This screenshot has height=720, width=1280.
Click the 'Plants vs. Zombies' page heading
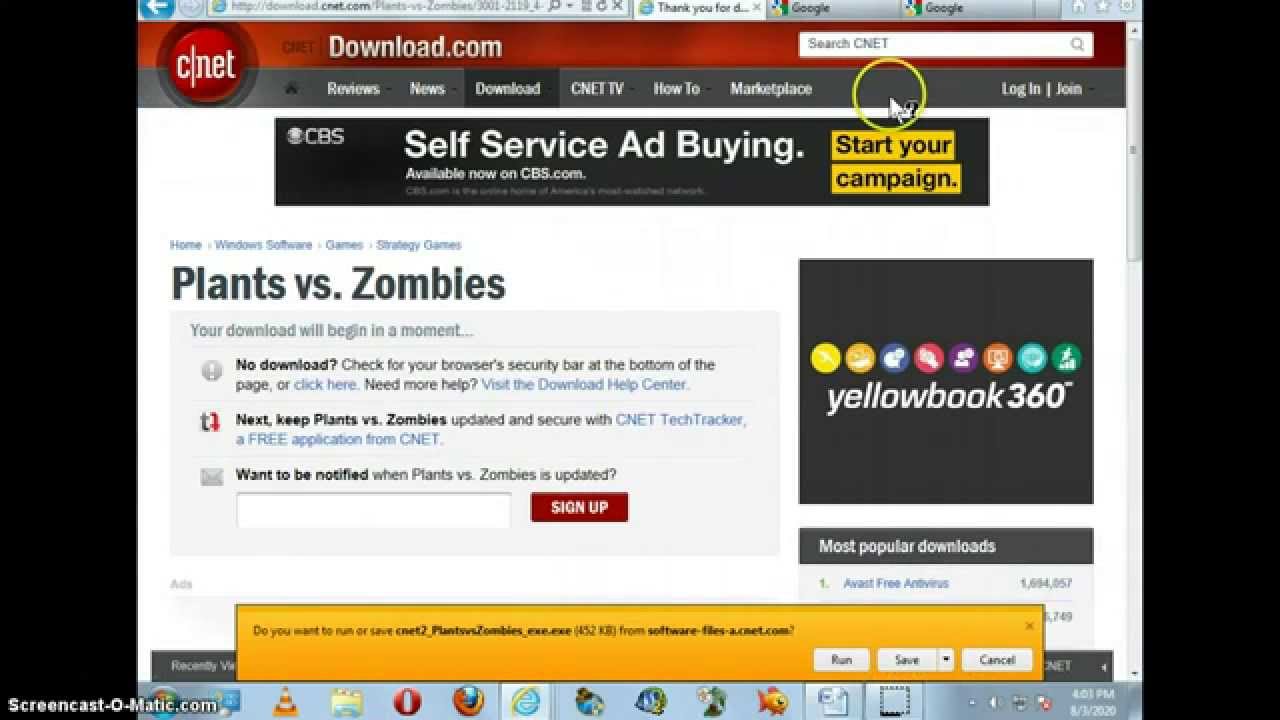338,284
